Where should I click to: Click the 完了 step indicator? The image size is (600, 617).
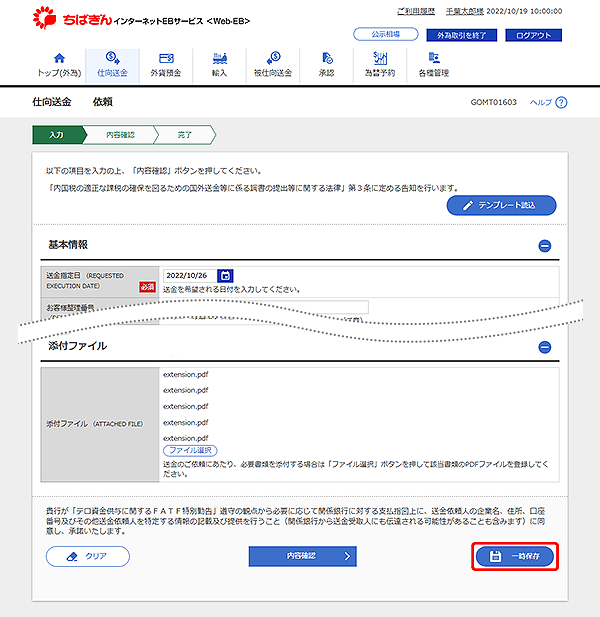(185, 135)
